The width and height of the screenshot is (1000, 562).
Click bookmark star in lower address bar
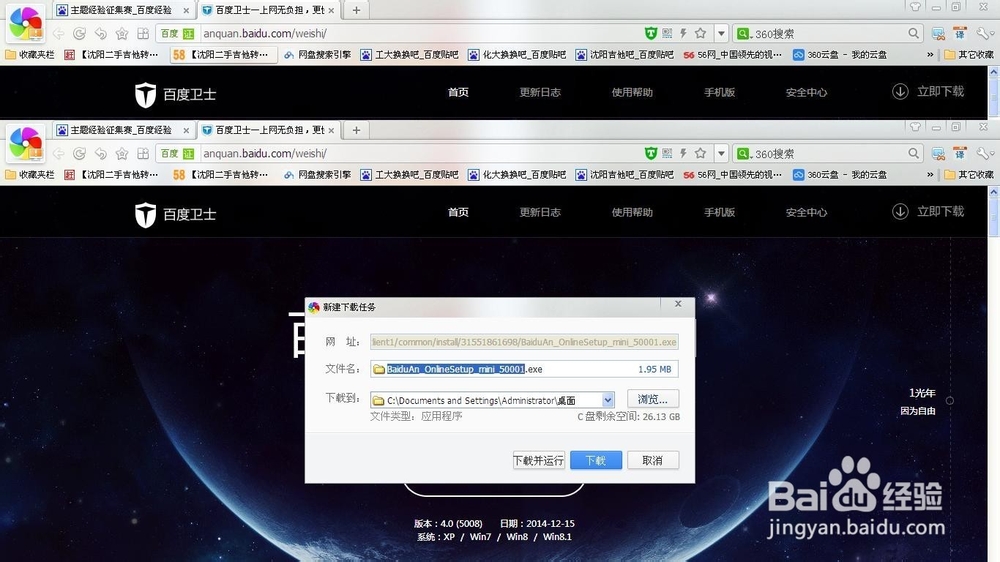pyautogui.click(x=700, y=153)
